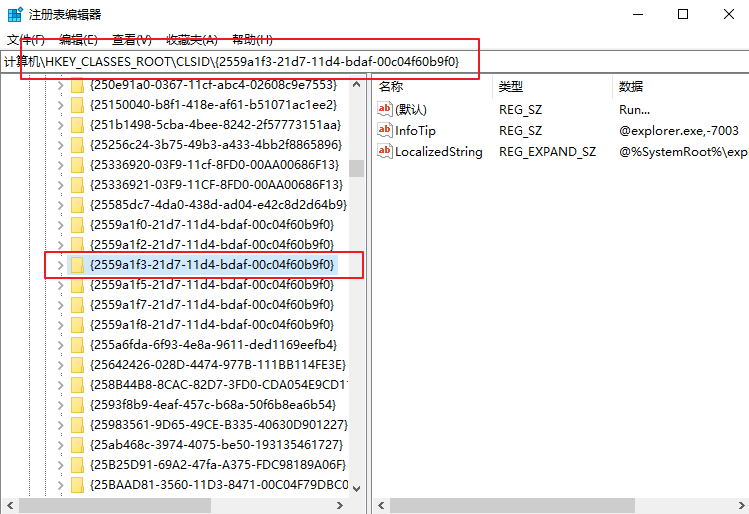Click folder icon of {2559a1f3-21d7-11d4-bdaf-00c04f60b9f0} key
Image resolution: width=749 pixels, height=514 pixels.
[77, 265]
